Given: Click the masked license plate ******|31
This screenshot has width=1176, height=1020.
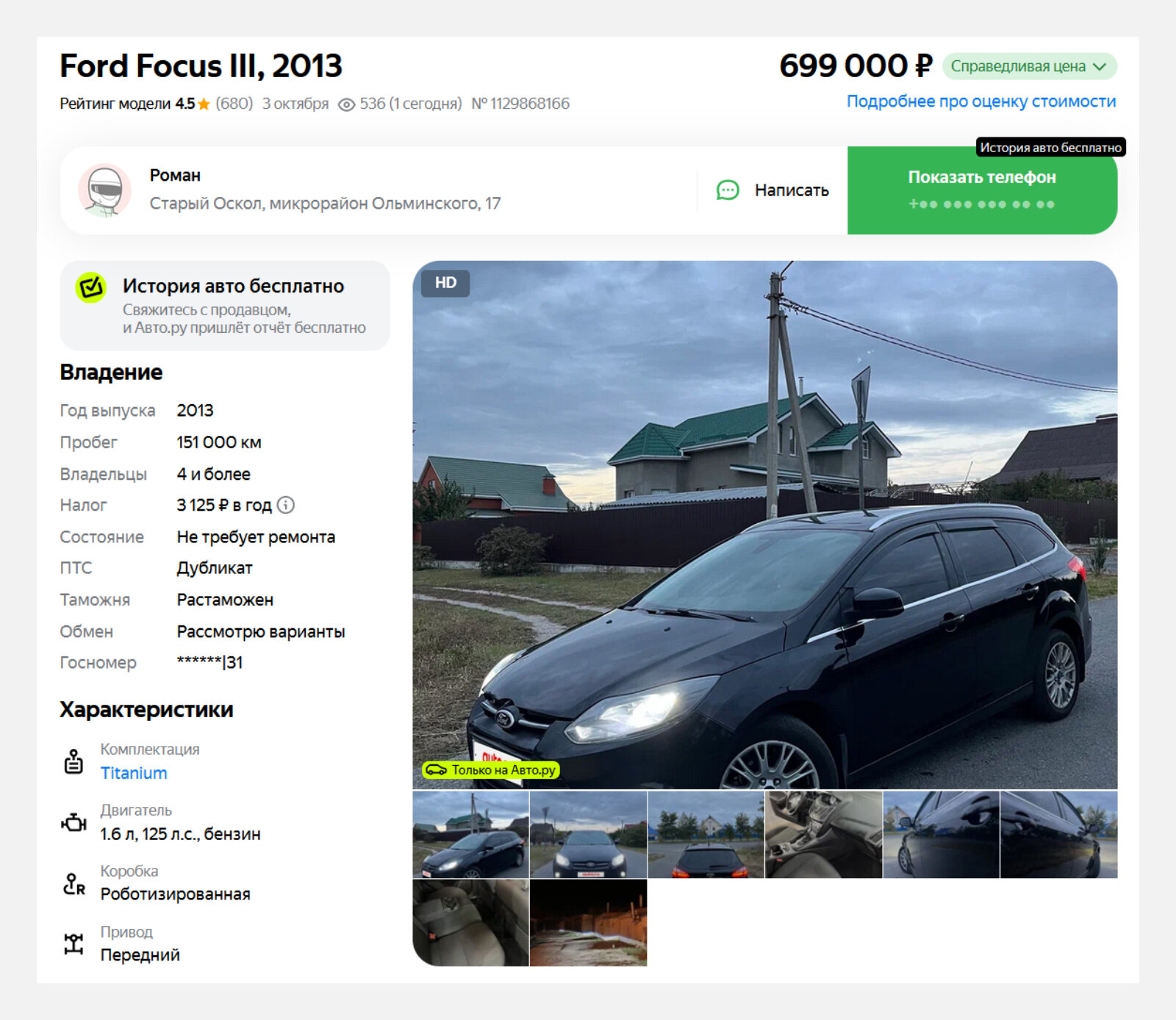Looking at the screenshot, I should (209, 662).
